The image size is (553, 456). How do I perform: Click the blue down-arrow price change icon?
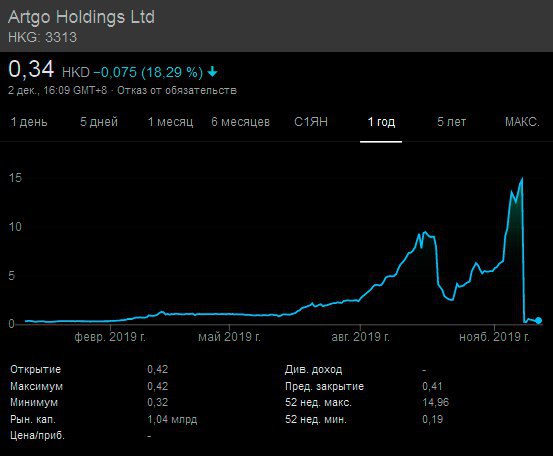point(212,72)
